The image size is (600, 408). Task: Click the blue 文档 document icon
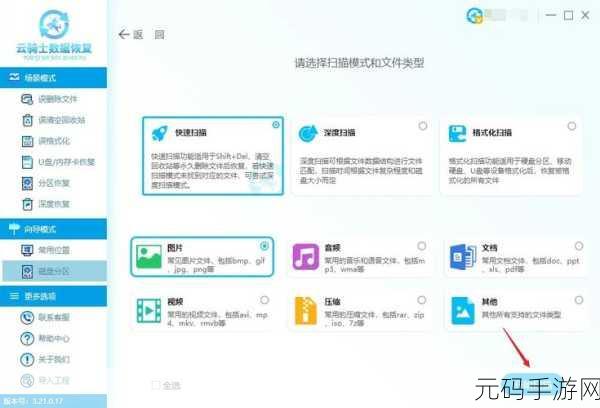click(463, 257)
